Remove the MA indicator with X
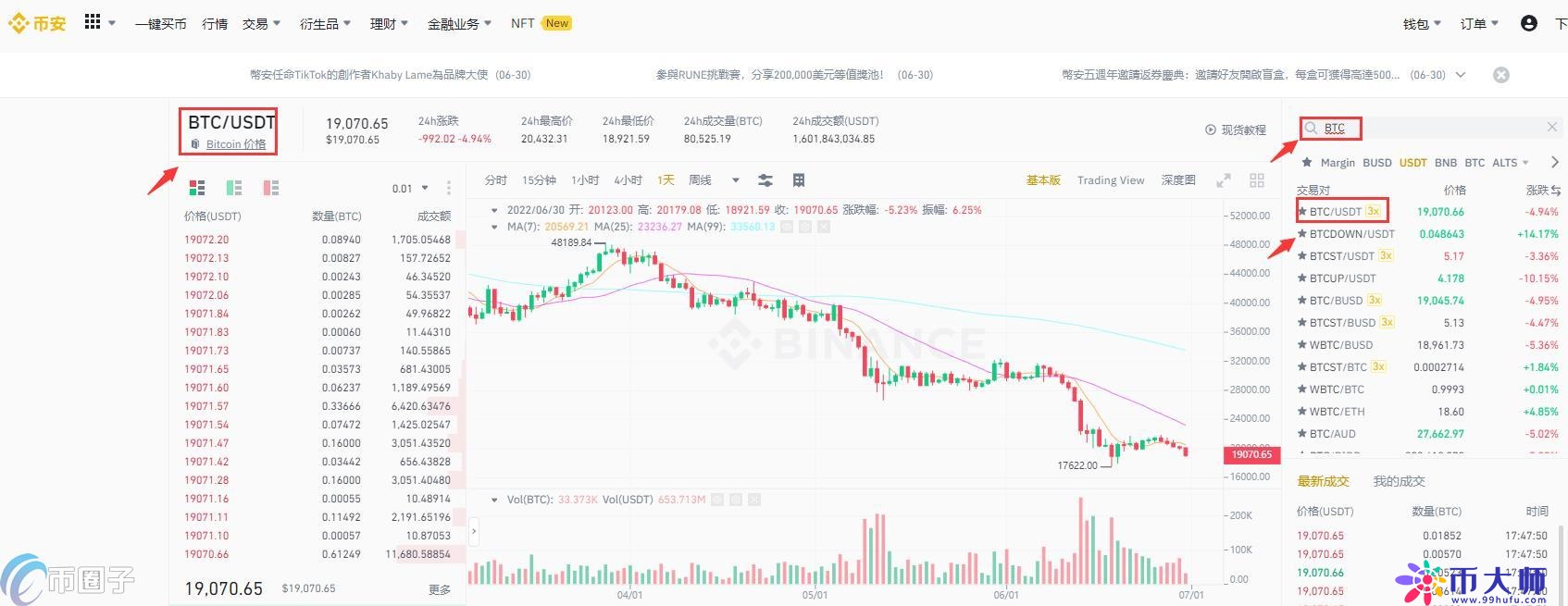 pyautogui.click(x=824, y=227)
